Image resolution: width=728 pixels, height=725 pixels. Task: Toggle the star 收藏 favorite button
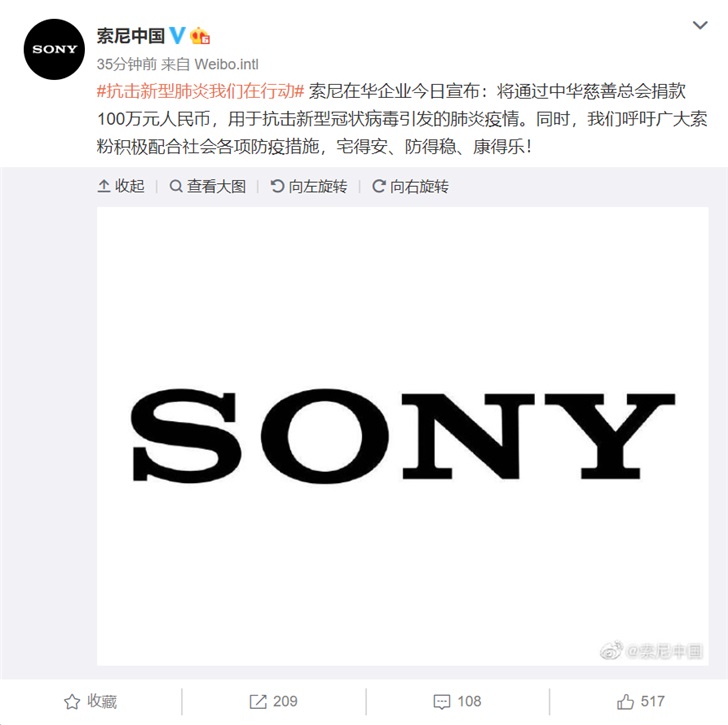(91, 701)
